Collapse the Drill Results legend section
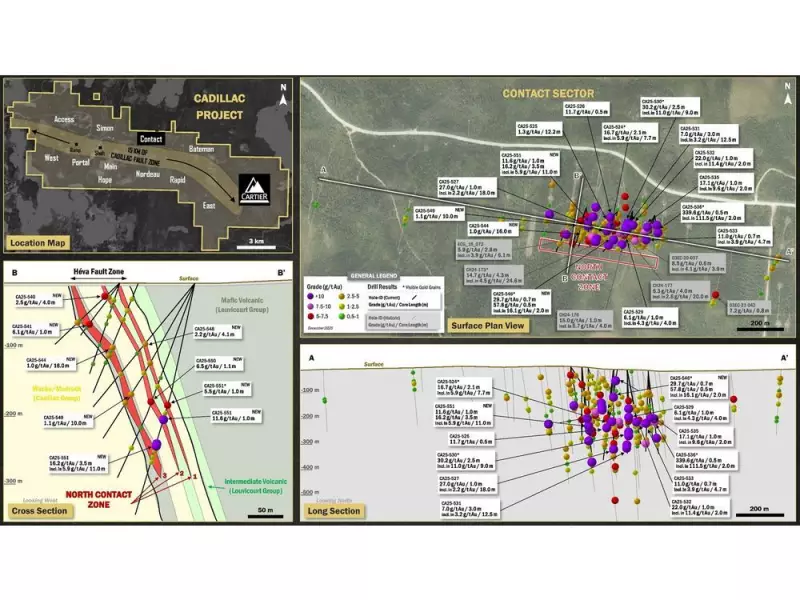 pyautogui.click(x=382, y=286)
